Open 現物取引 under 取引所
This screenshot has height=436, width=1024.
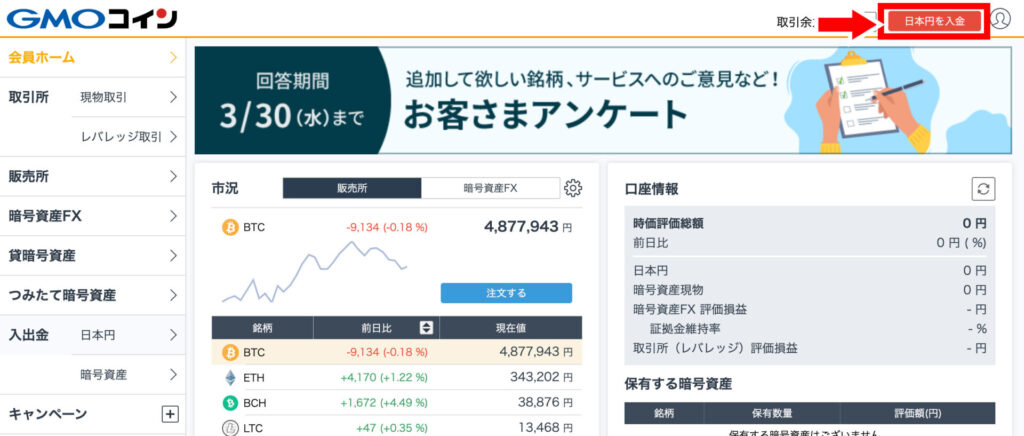pos(129,97)
